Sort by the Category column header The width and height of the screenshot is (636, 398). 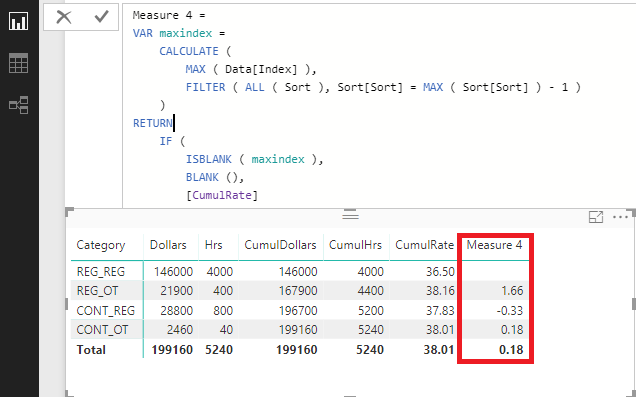[x=101, y=245]
